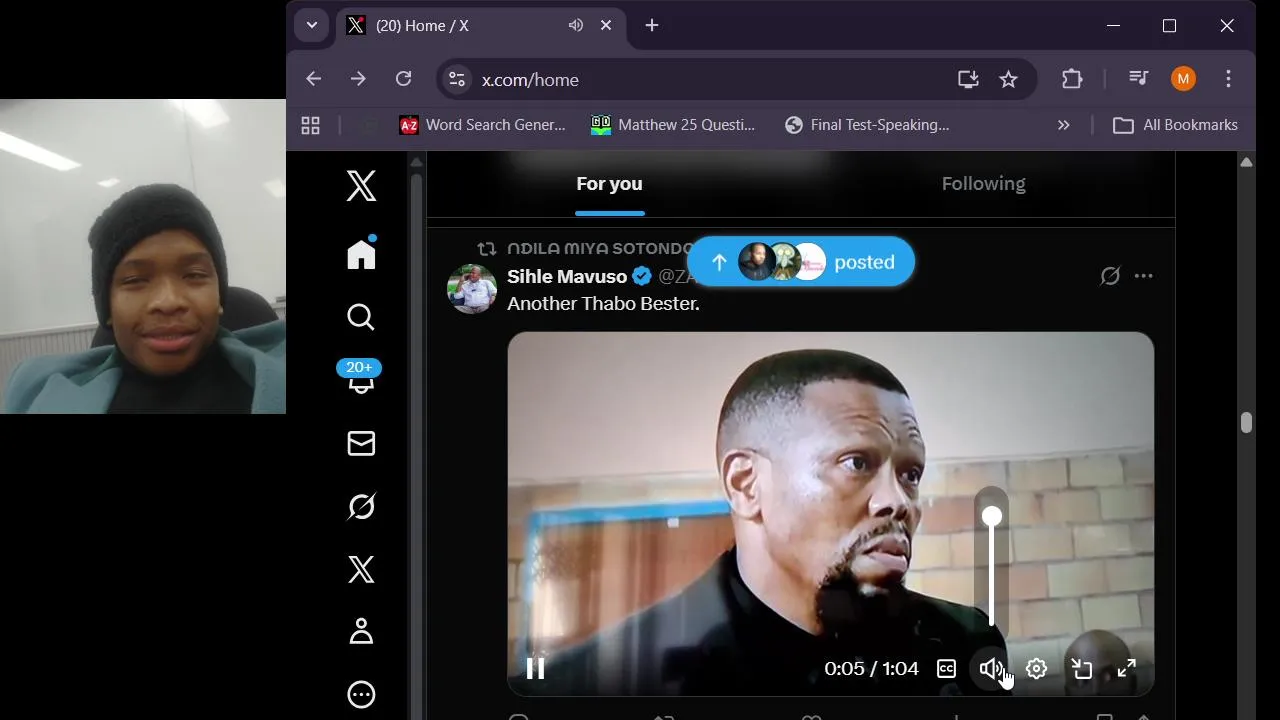The height and width of the screenshot is (720, 1280).
Task: Click the X logo at top of sidebar
Action: [361, 186]
